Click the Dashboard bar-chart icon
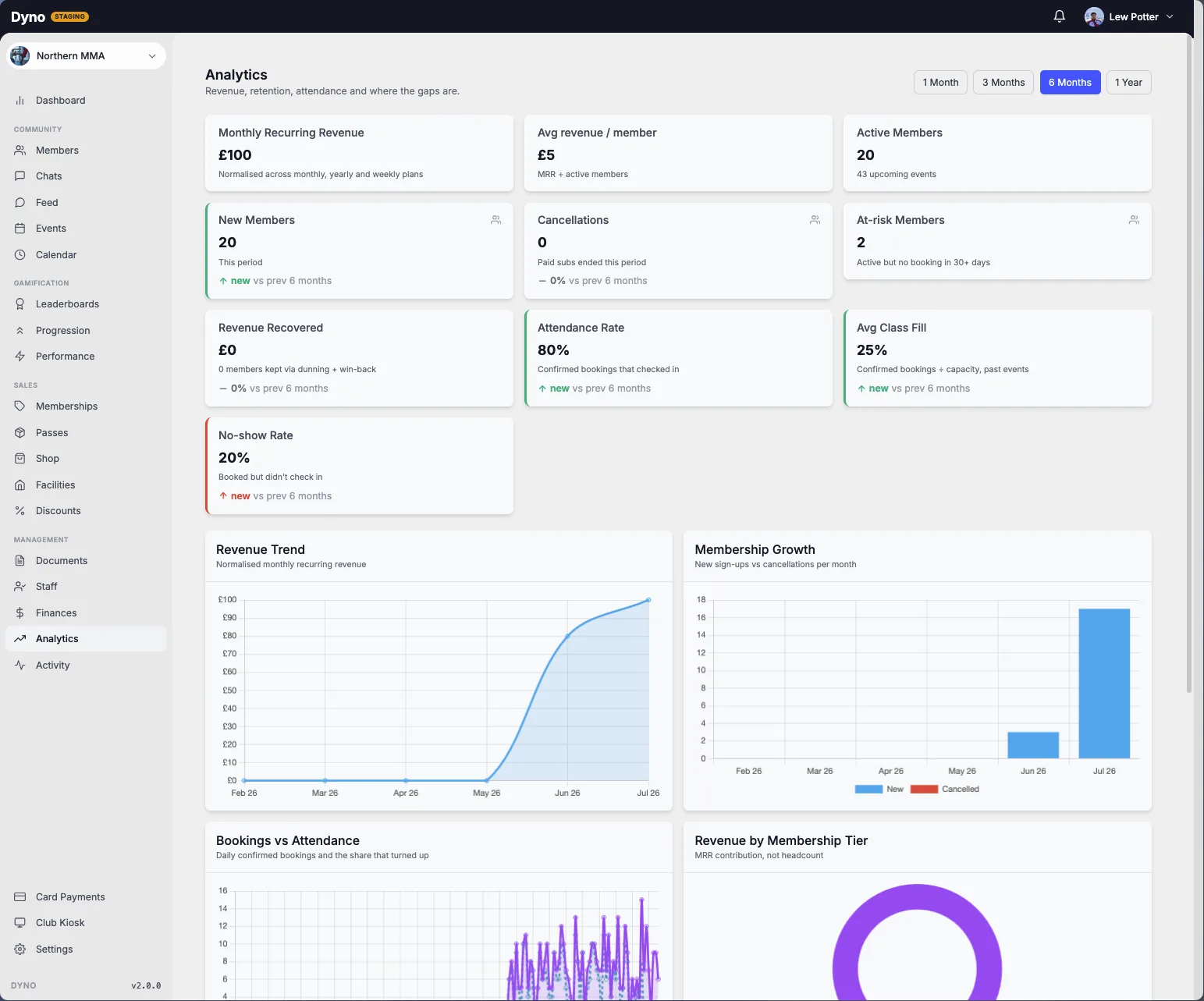 (20, 101)
